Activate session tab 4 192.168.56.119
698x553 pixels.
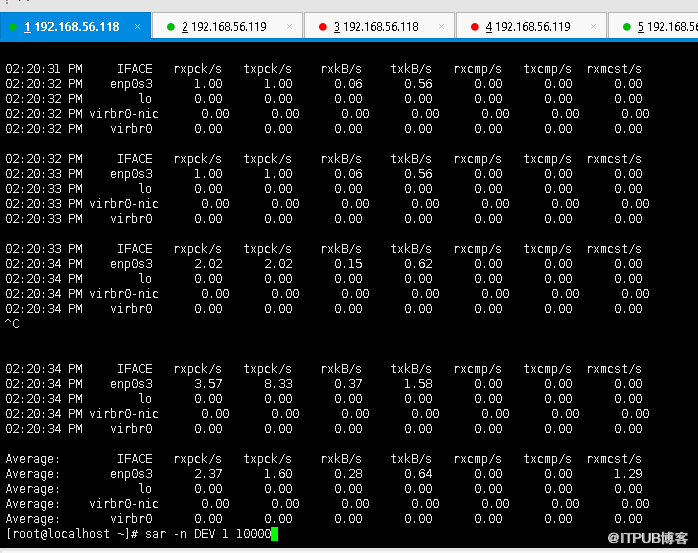click(528, 27)
